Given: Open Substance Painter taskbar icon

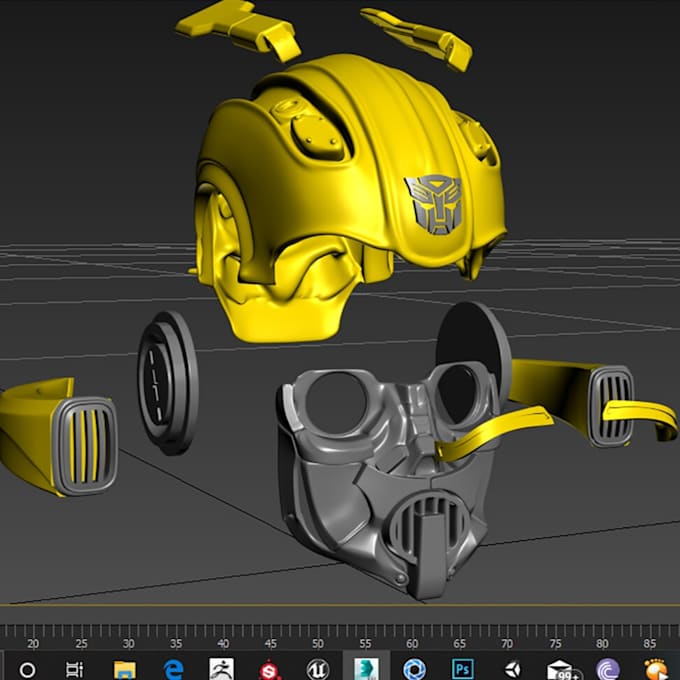Looking at the screenshot, I should 269,670.
